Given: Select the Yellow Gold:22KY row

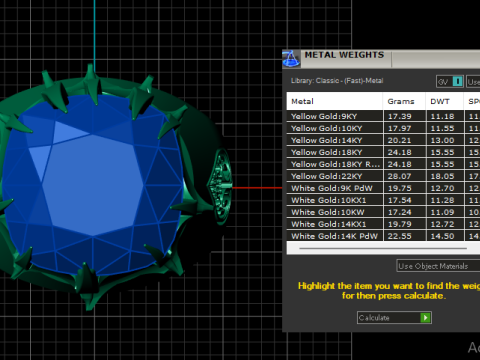Looking at the screenshot, I should (383, 176).
